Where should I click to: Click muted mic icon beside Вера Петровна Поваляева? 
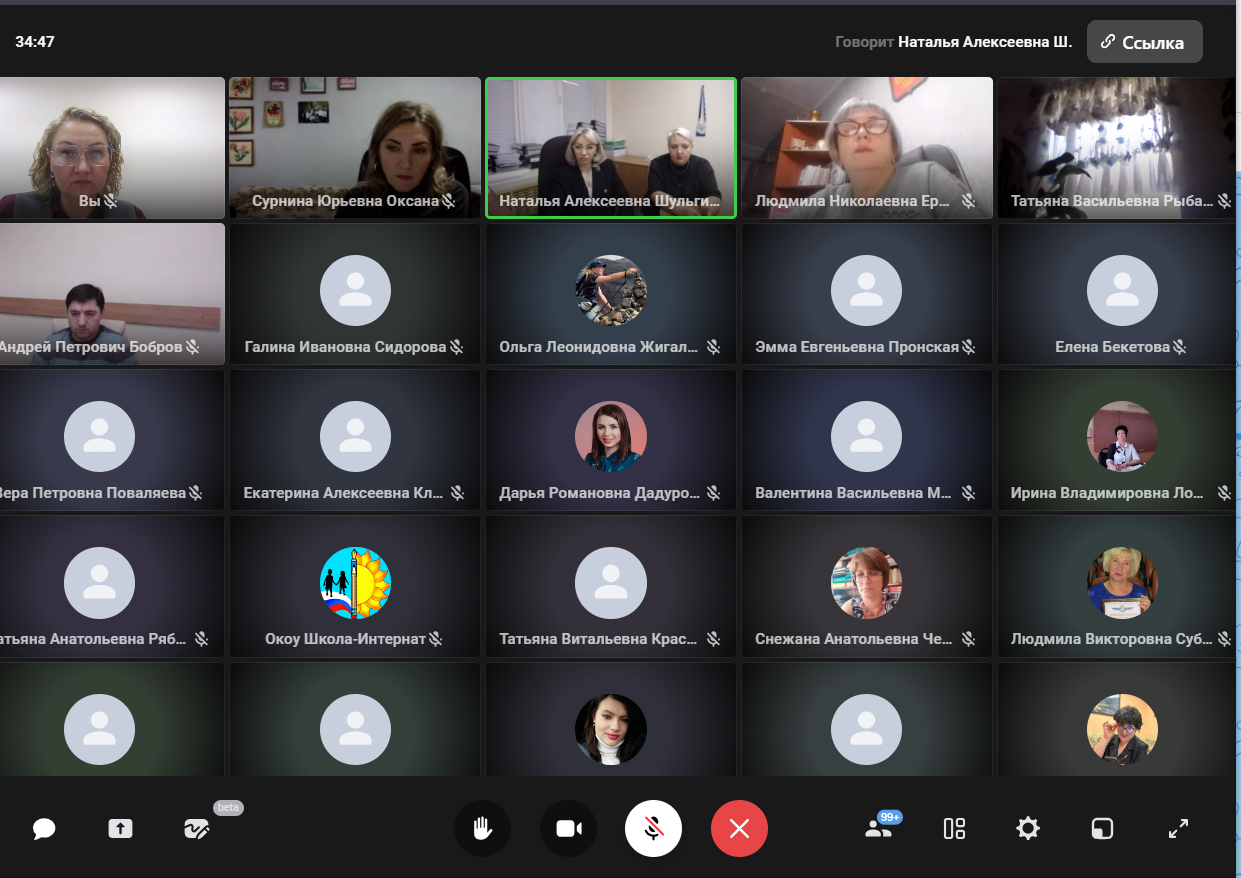[x=196, y=493]
